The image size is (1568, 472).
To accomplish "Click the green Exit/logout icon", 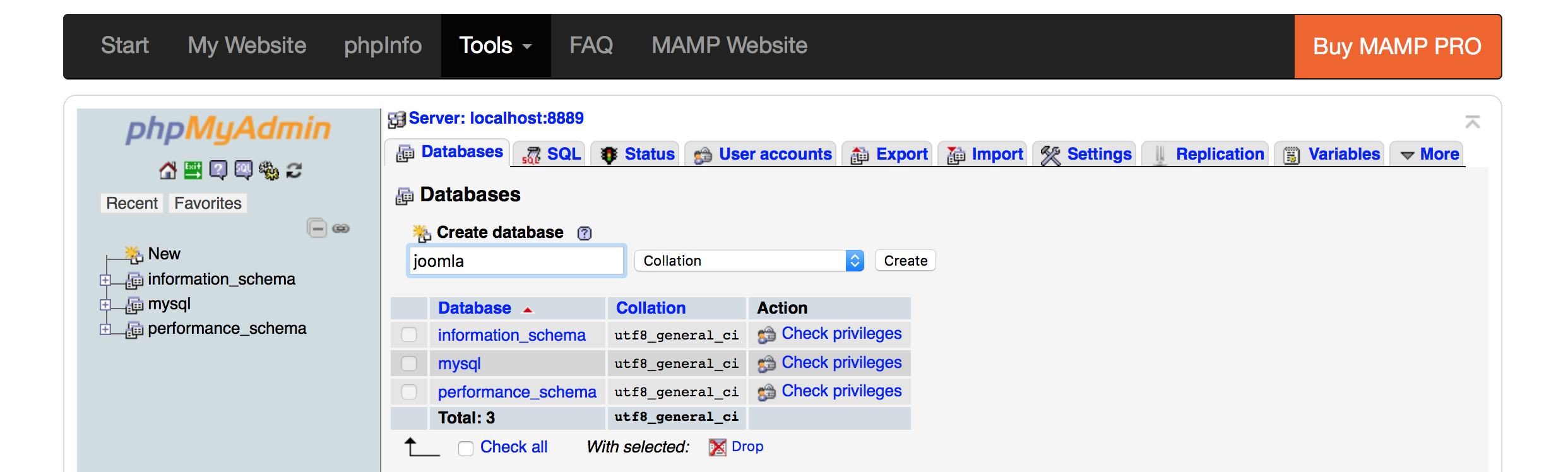I will point(193,170).
